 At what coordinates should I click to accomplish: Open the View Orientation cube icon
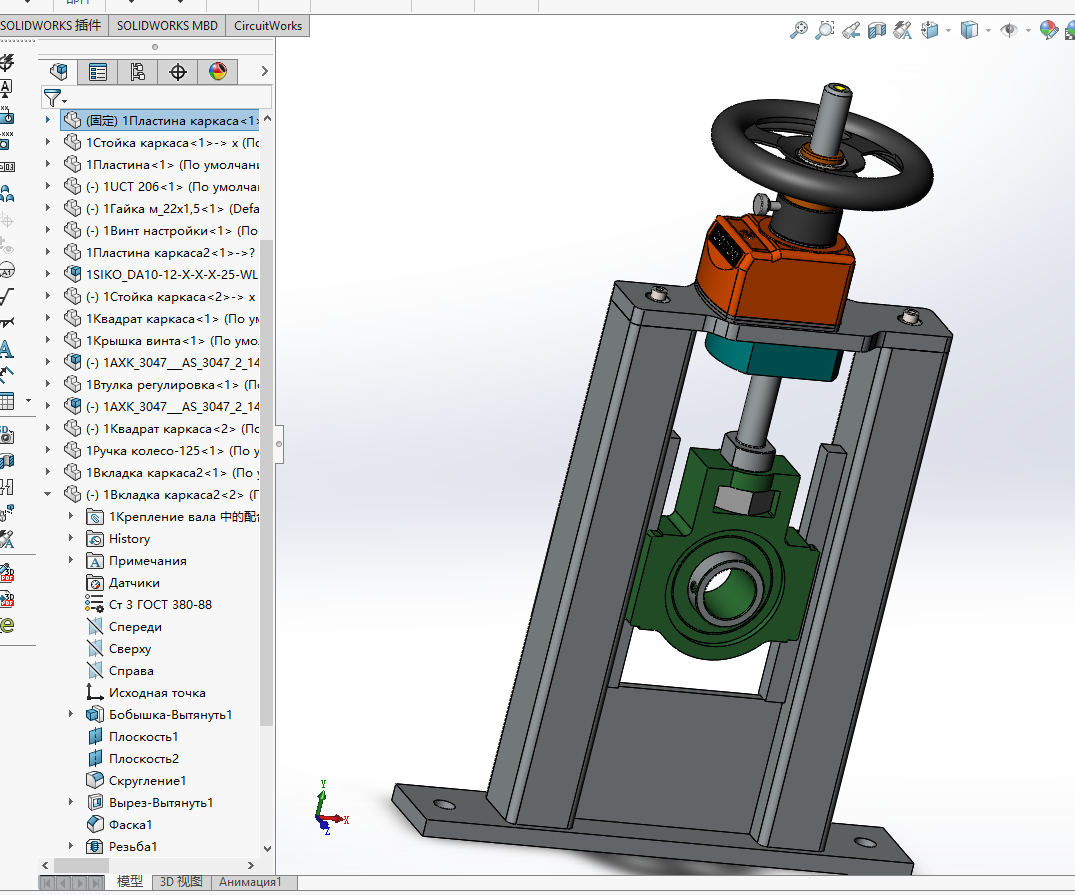[x=930, y=30]
